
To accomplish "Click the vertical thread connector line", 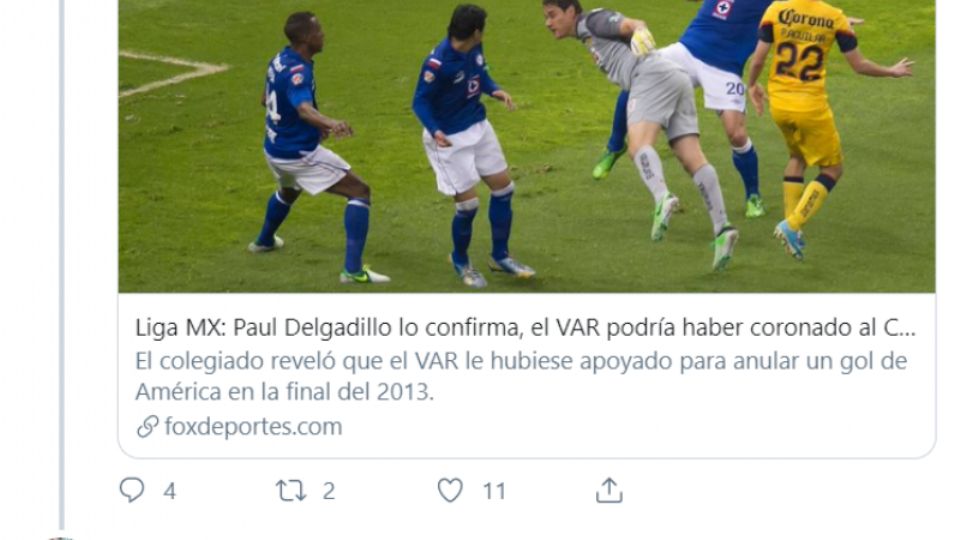I will click(62, 263).
